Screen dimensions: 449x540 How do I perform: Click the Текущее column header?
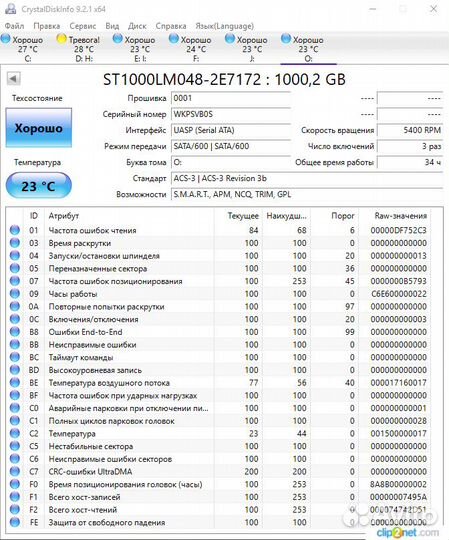(238, 216)
